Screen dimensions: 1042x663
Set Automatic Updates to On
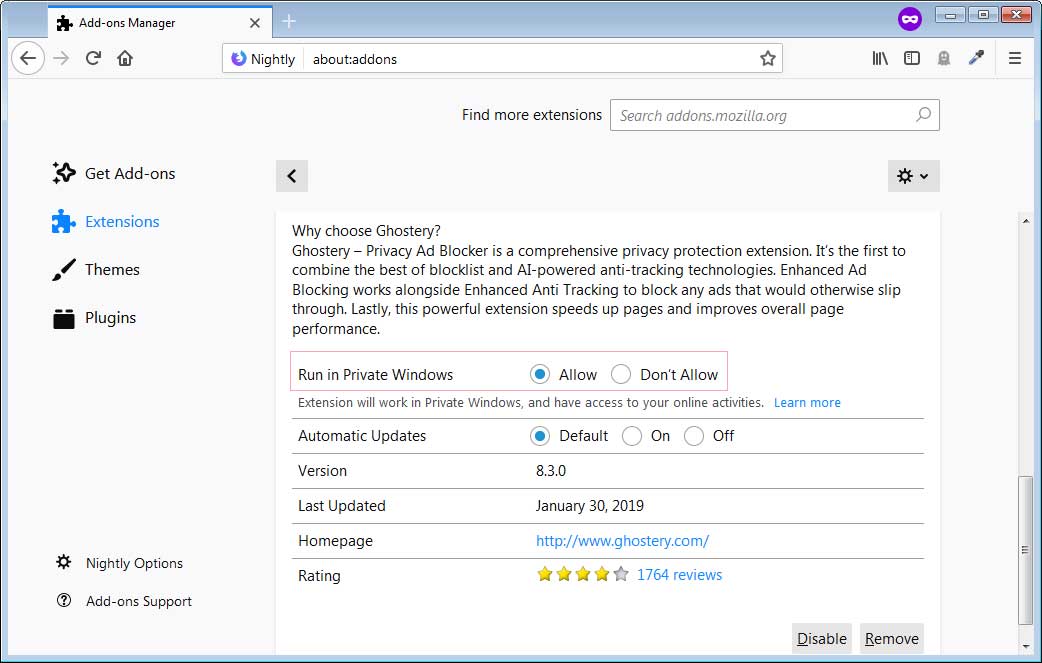[632, 436]
